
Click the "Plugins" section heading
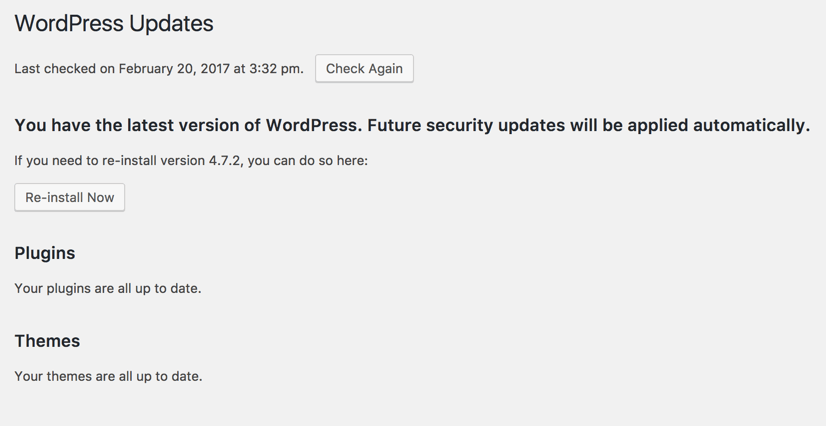tap(45, 254)
